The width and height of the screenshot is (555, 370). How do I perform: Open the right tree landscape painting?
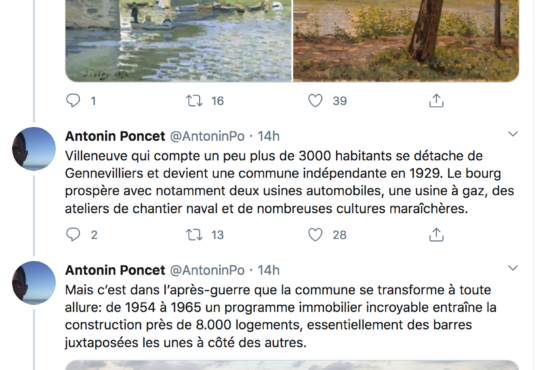406,41
